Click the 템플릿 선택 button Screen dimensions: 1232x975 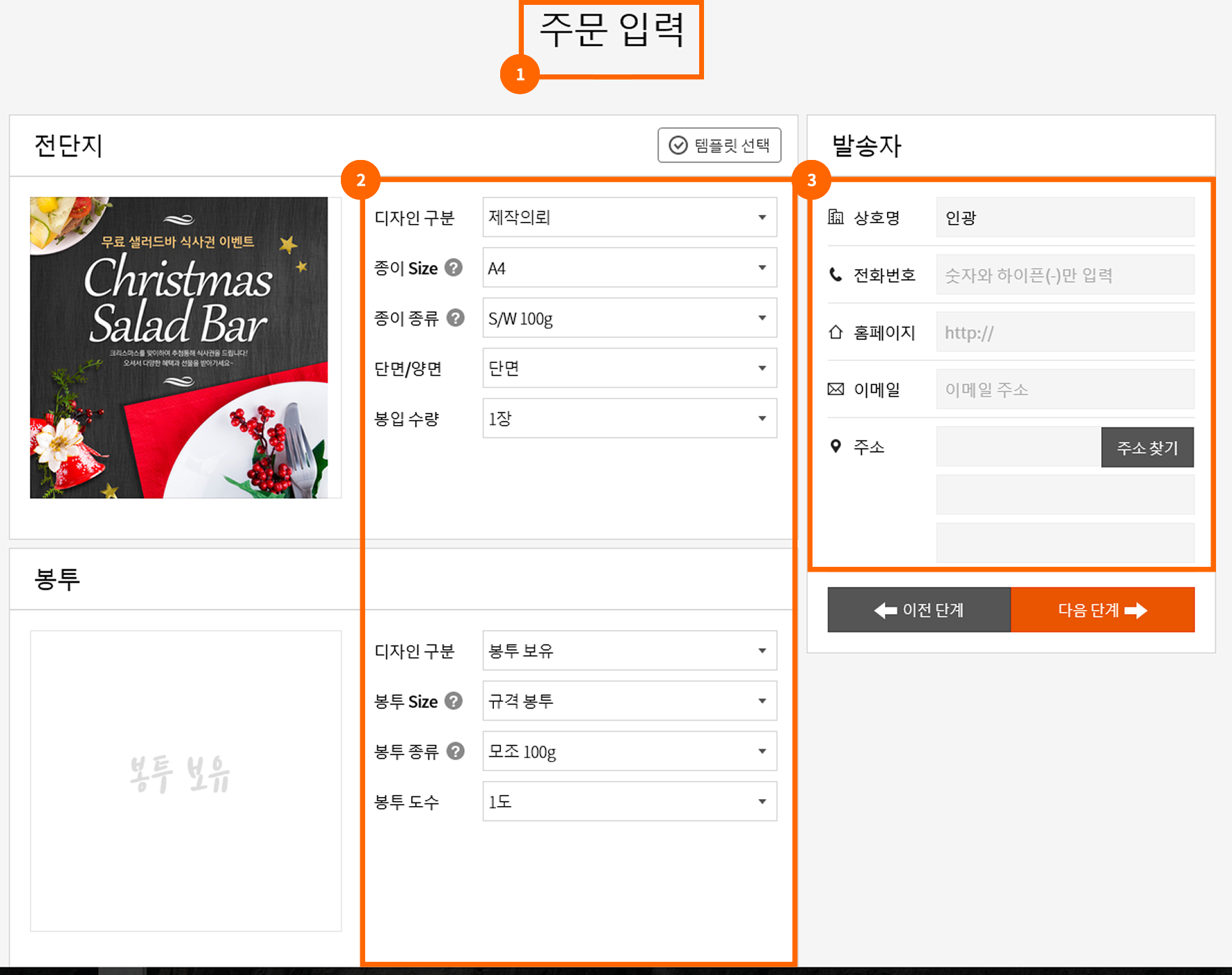pyautogui.click(x=719, y=145)
